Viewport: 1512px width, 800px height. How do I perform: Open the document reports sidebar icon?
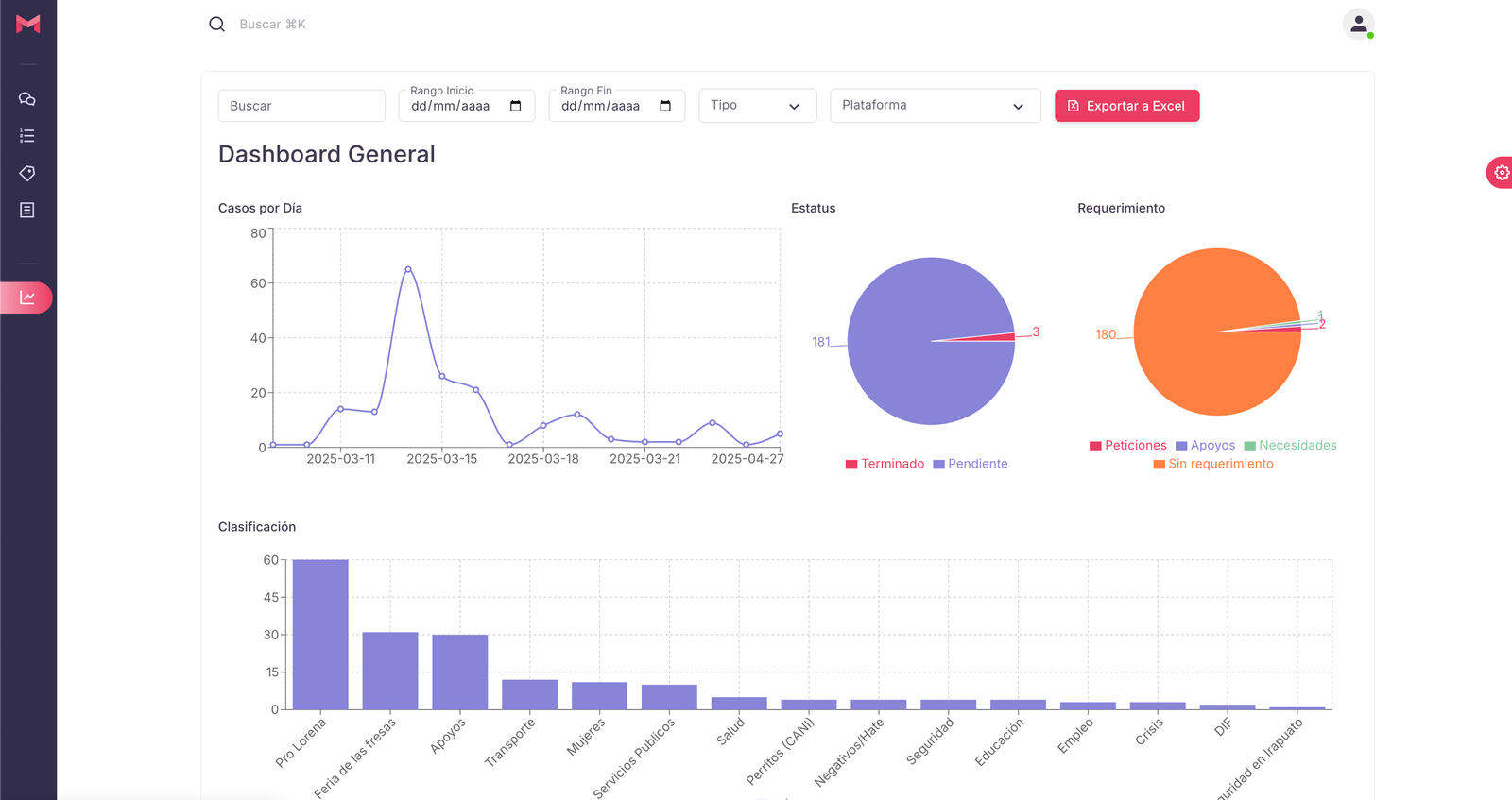[27, 210]
